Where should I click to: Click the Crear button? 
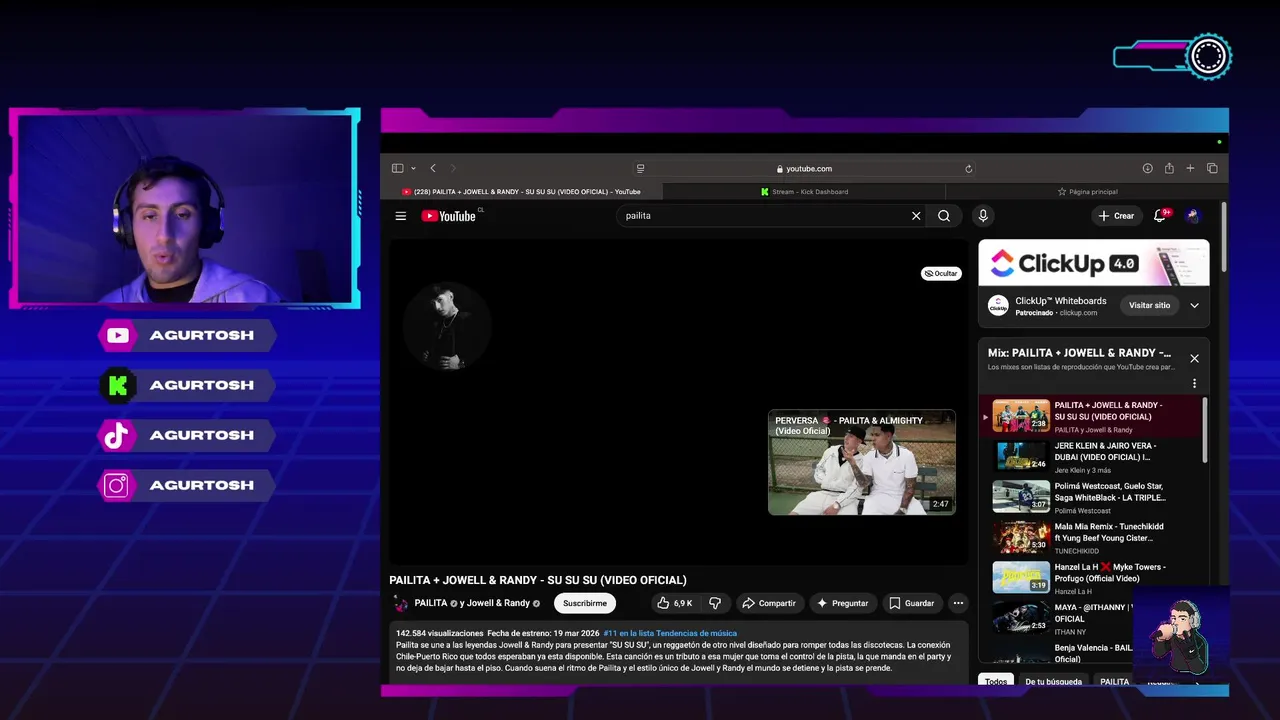point(1116,216)
